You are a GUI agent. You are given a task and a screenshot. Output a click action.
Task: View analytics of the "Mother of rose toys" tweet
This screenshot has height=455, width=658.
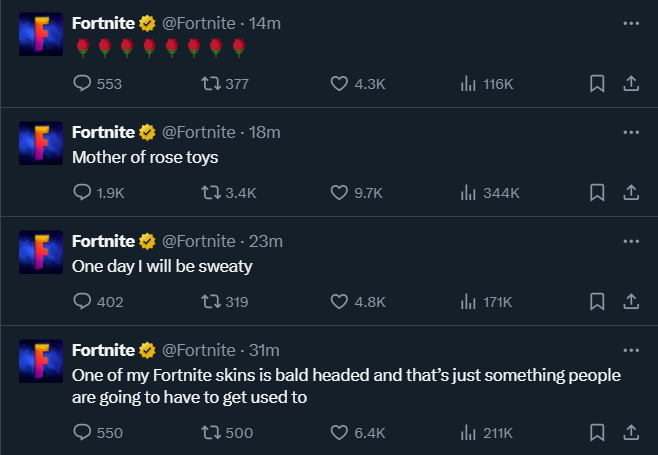[x=467, y=193]
